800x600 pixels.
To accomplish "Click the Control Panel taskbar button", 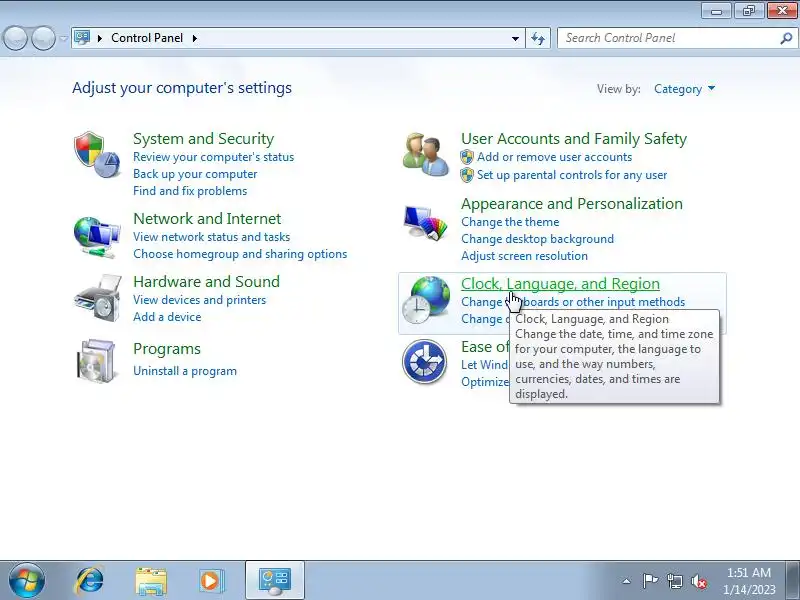I will [x=275, y=581].
